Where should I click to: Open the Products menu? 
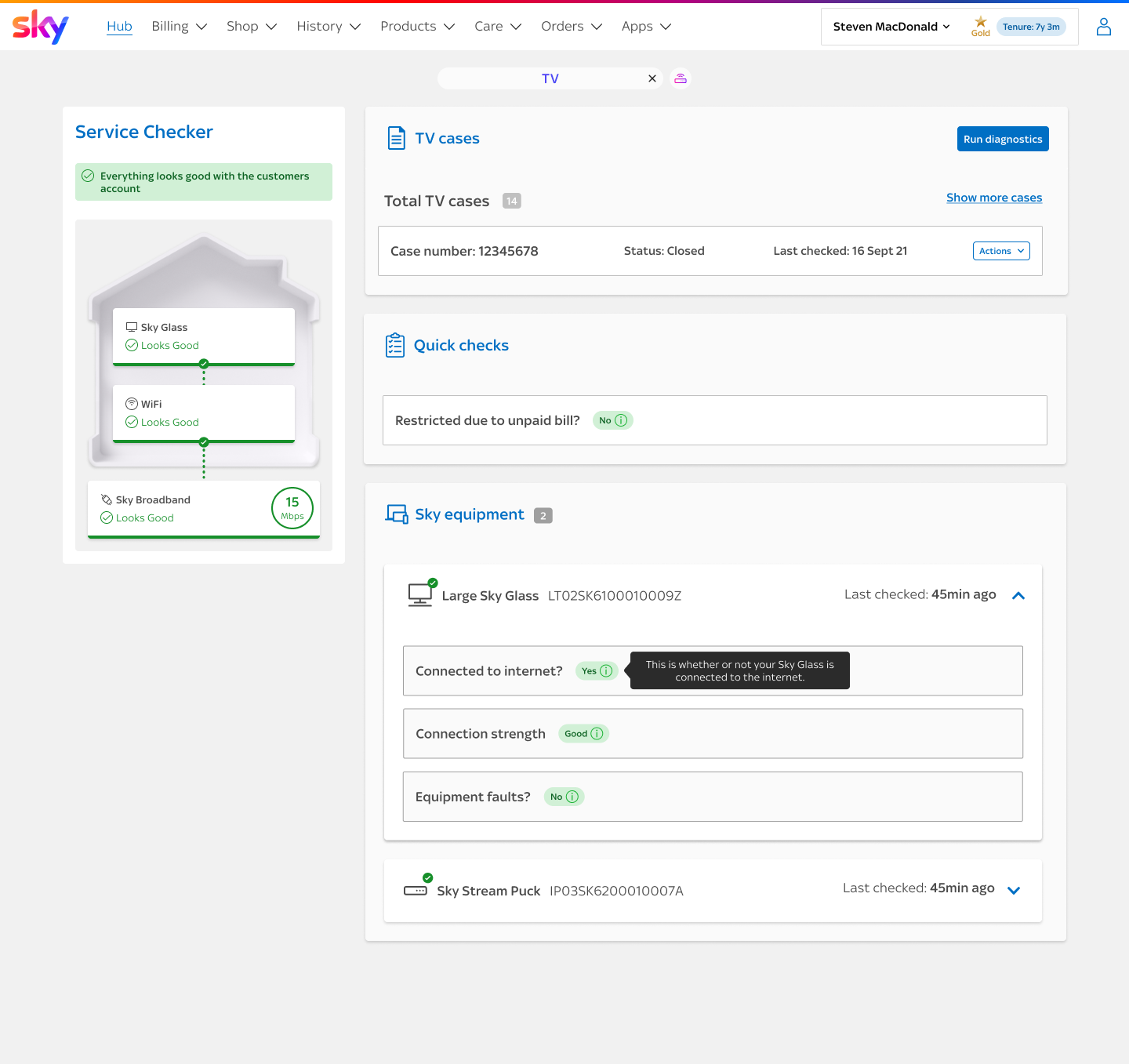[417, 26]
